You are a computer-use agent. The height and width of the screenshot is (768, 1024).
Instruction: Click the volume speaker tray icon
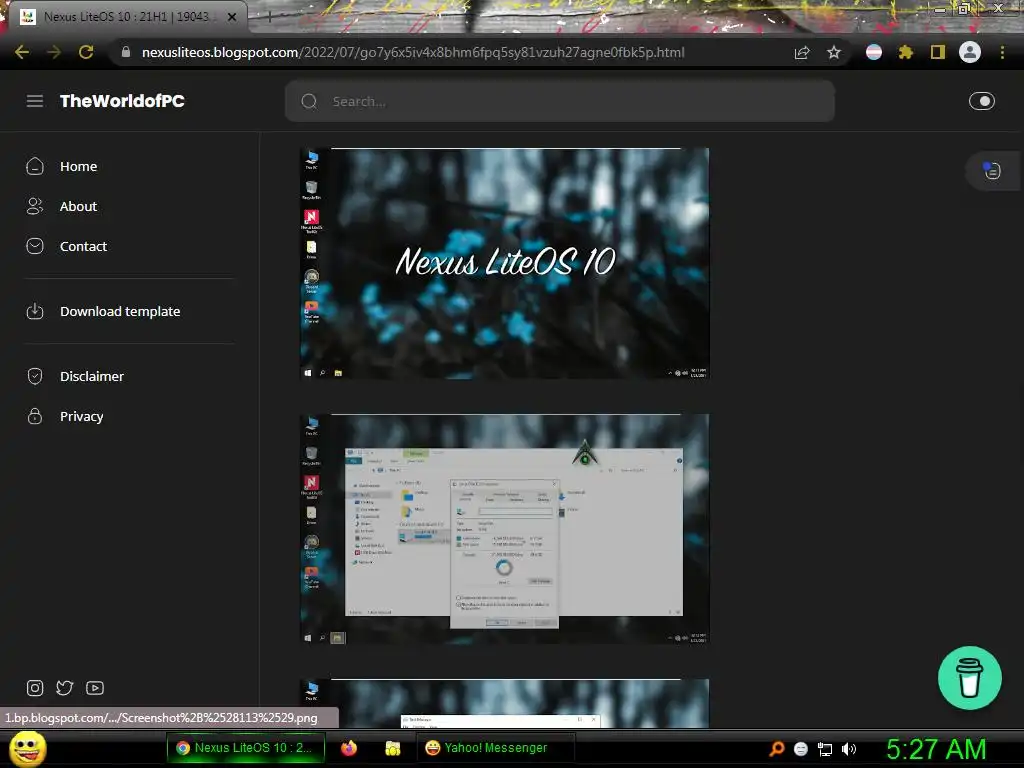click(x=849, y=749)
